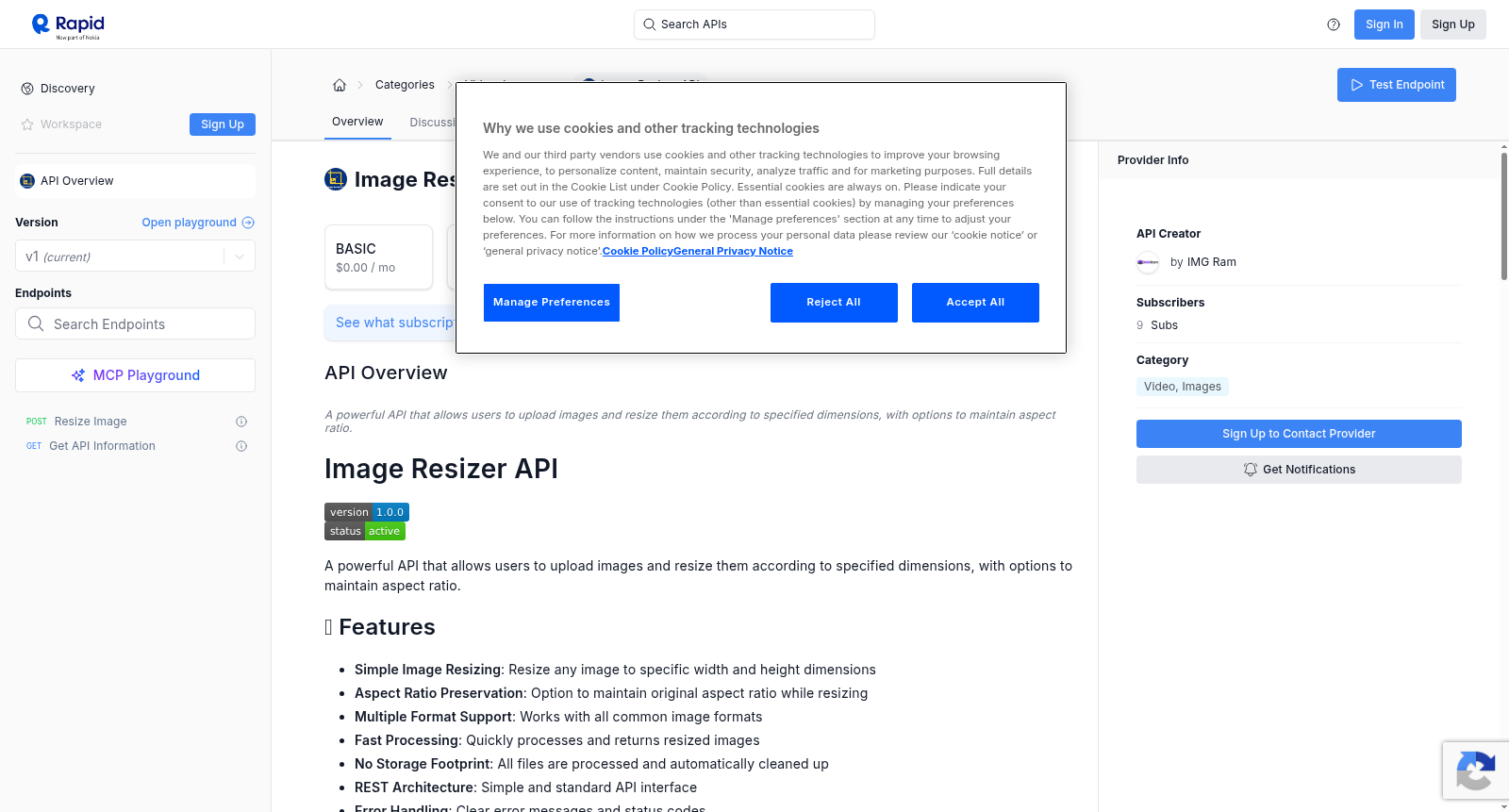Click the IMG Ram provider avatar

[1148, 262]
